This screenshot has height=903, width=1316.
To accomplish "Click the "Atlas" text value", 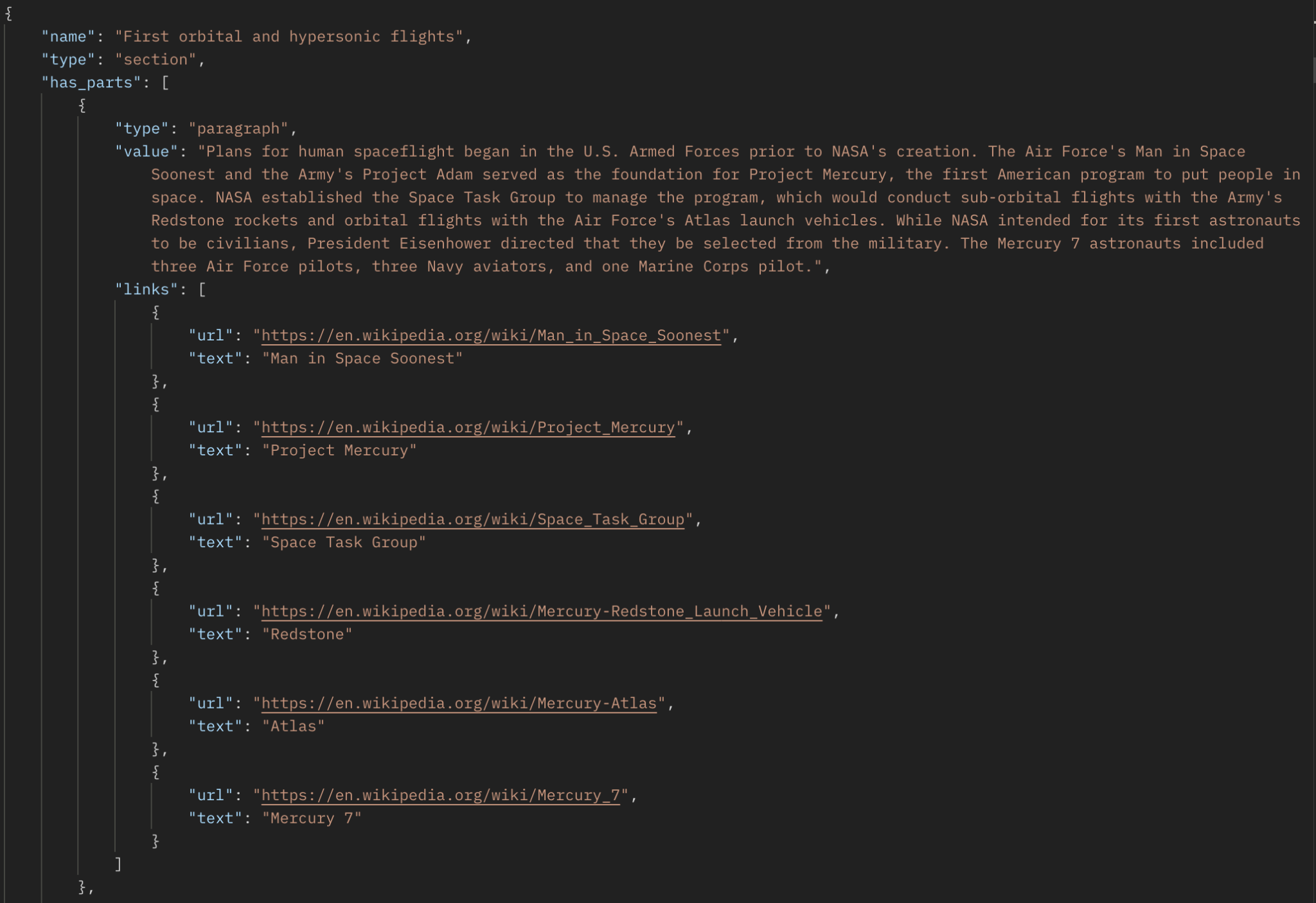I will coord(293,726).
